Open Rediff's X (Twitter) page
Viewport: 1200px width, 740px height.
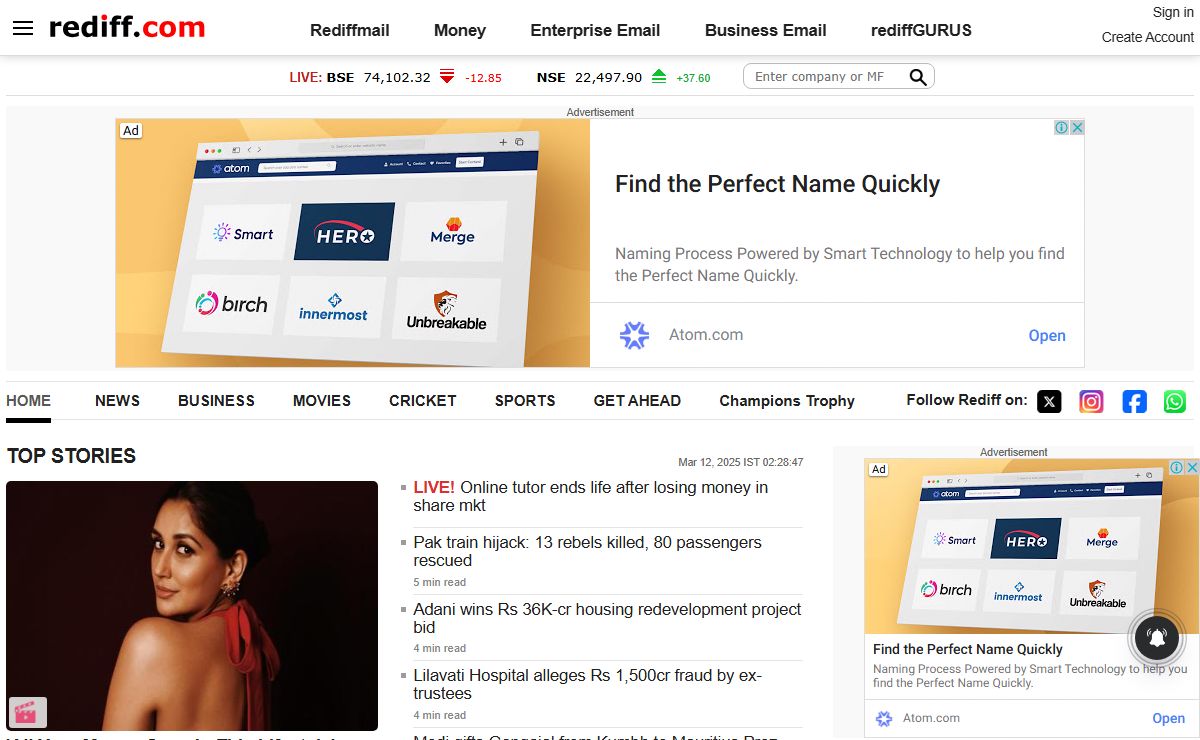(x=1049, y=401)
